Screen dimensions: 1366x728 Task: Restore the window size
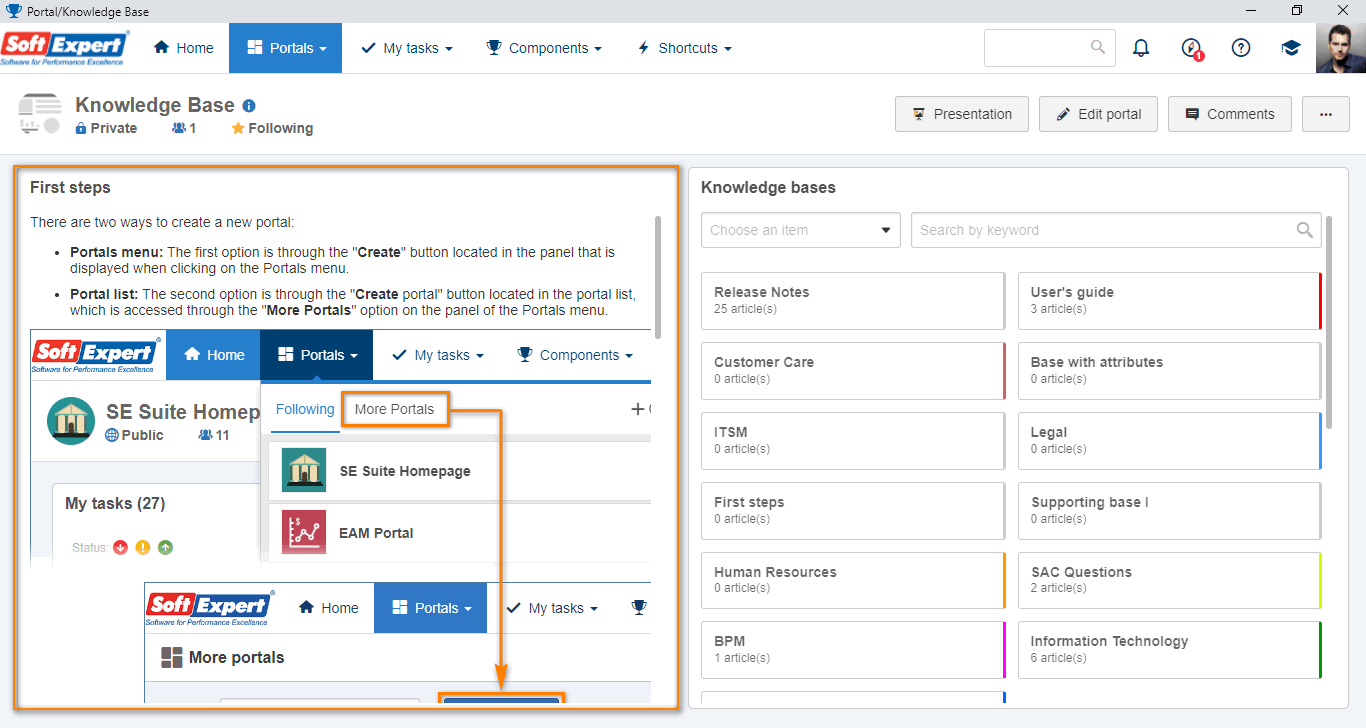[x=1297, y=10]
